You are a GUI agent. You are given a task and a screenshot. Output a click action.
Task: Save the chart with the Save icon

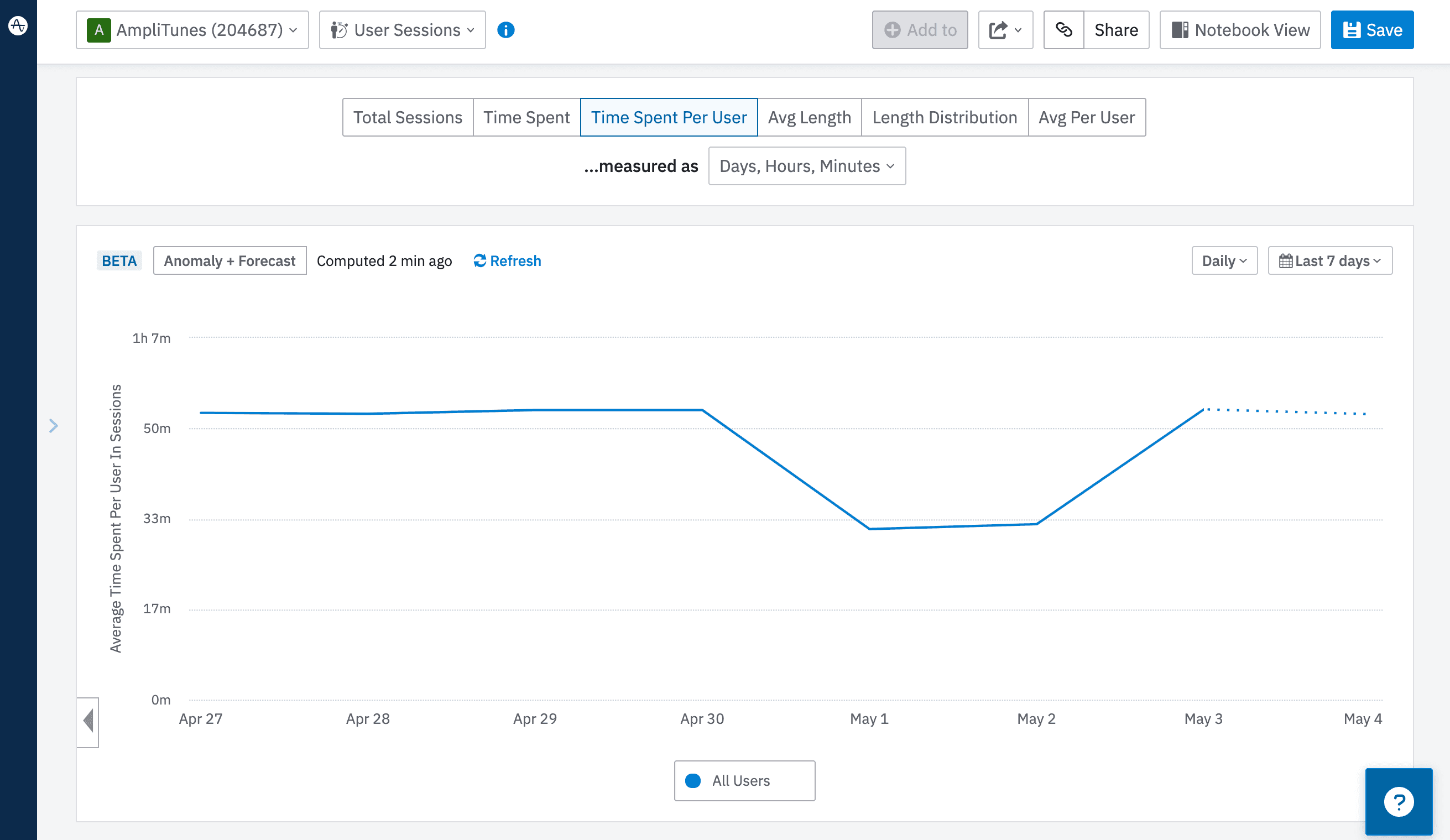click(1353, 29)
